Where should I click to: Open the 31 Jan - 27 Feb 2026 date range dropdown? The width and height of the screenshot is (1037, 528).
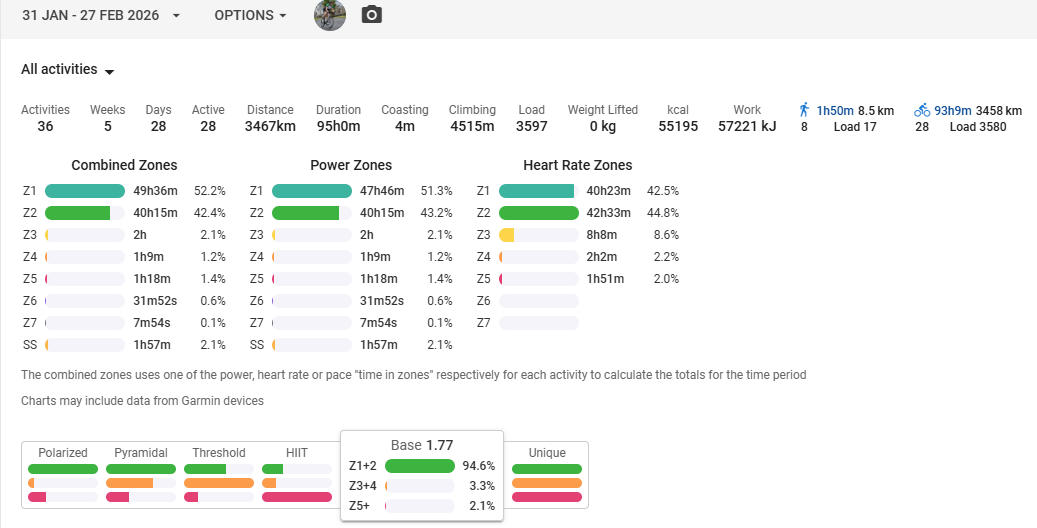click(x=102, y=16)
